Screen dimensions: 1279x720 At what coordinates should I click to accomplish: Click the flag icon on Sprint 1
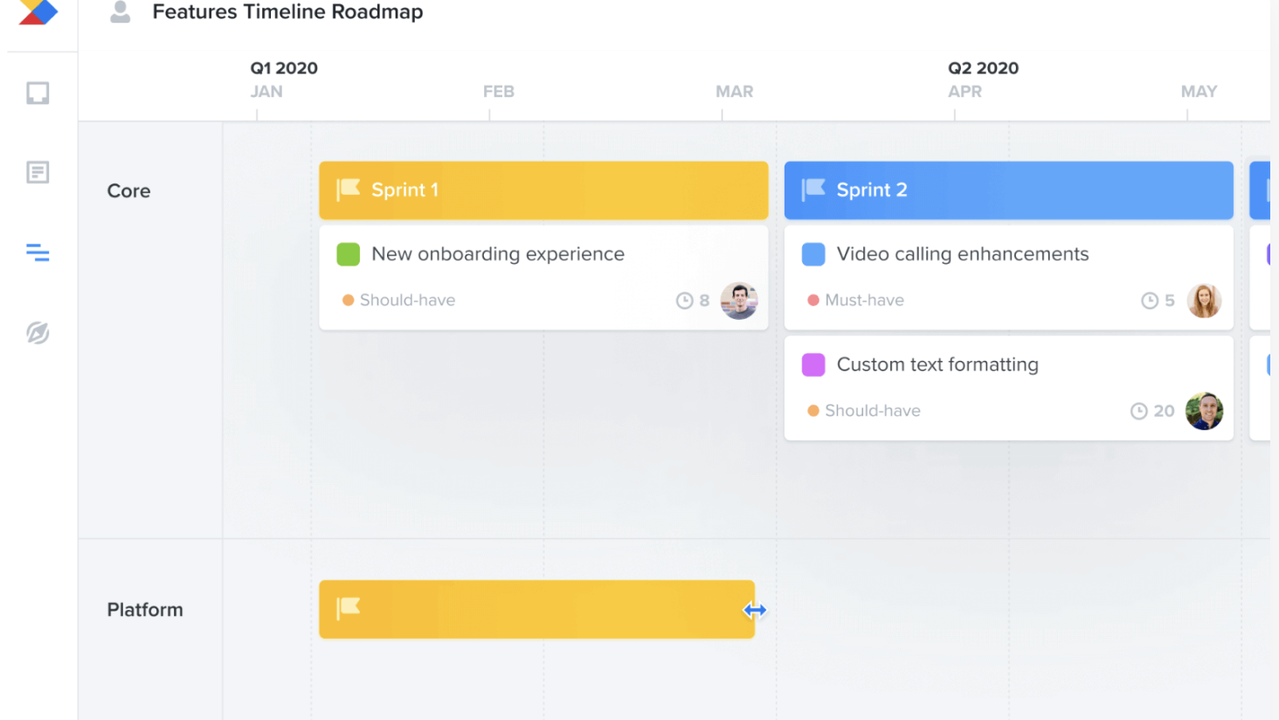pyautogui.click(x=348, y=189)
